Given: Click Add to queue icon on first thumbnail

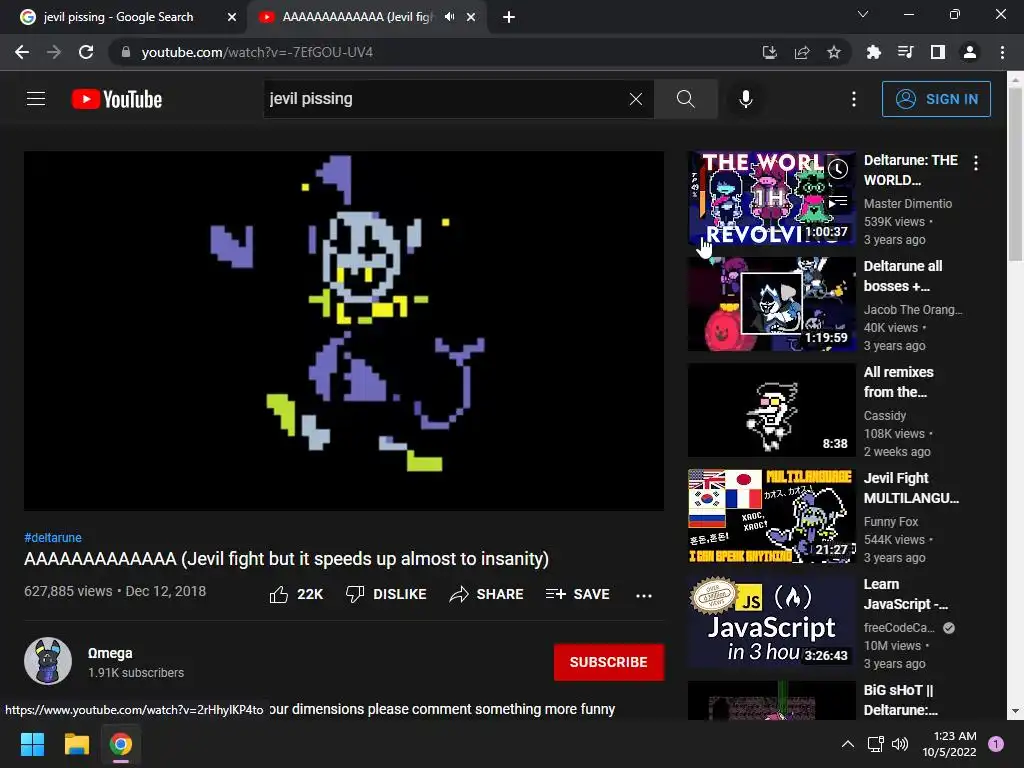Looking at the screenshot, I should click(x=838, y=202).
